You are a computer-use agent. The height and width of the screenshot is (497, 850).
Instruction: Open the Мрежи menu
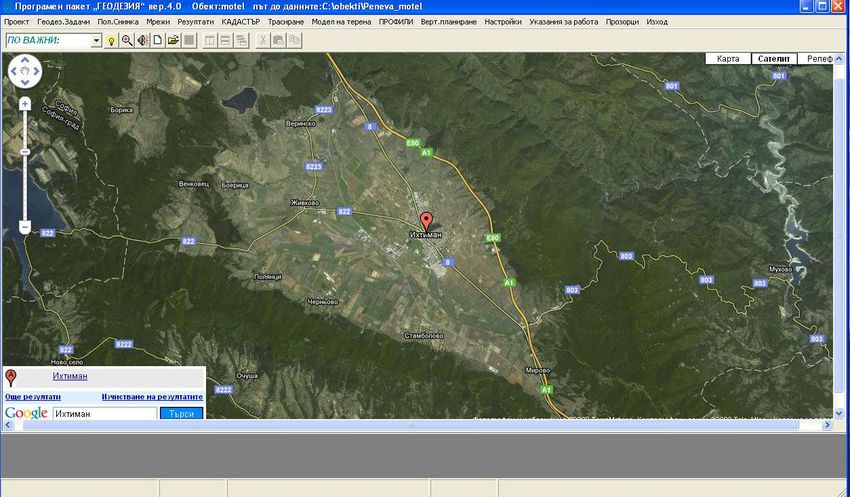(x=158, y=22)
